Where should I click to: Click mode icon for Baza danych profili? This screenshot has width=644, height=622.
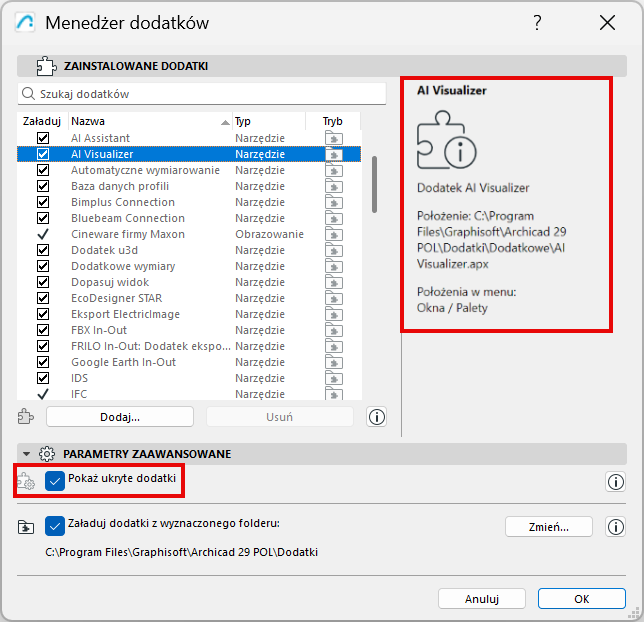point(334,186)
